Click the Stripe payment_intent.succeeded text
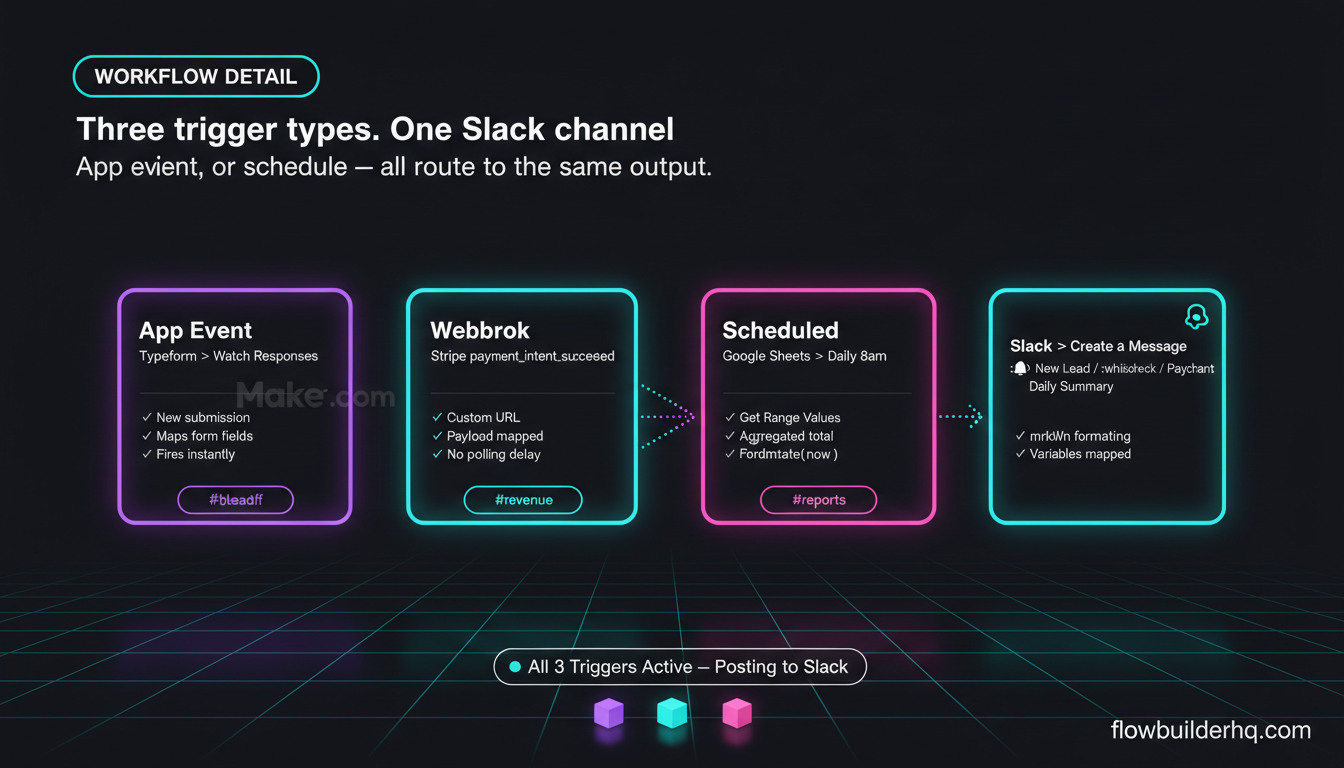 pyautogui.click(x=523, y=356)
